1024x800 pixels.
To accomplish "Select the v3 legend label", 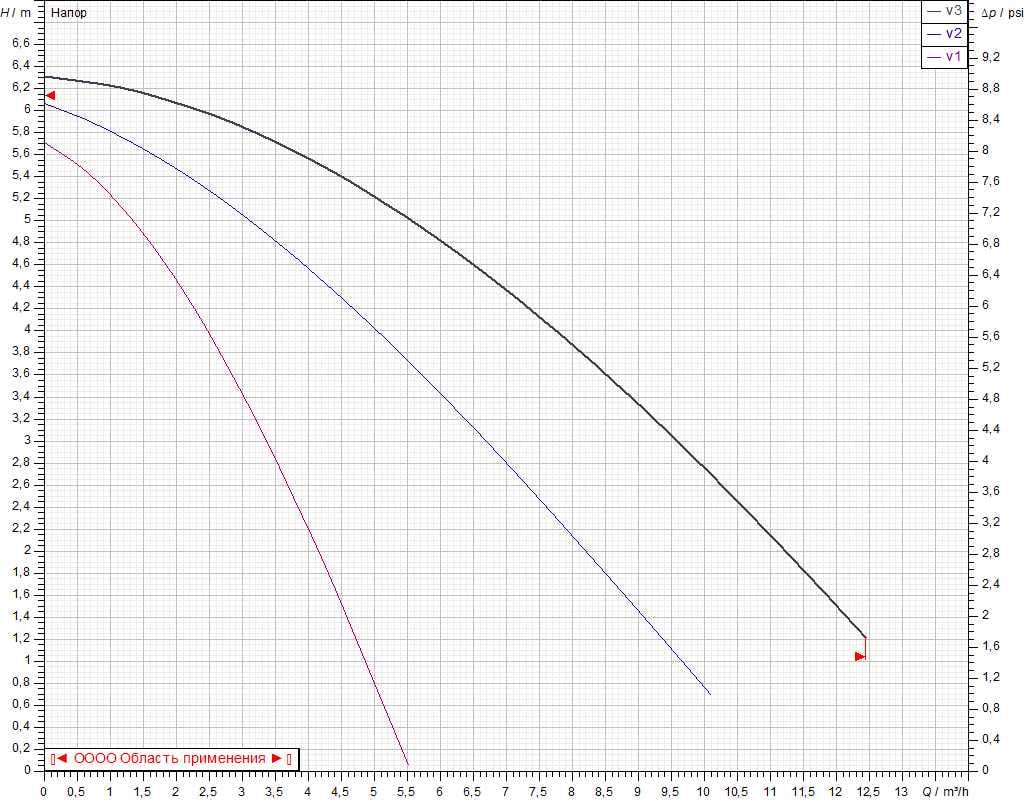I will pos(953,11).
